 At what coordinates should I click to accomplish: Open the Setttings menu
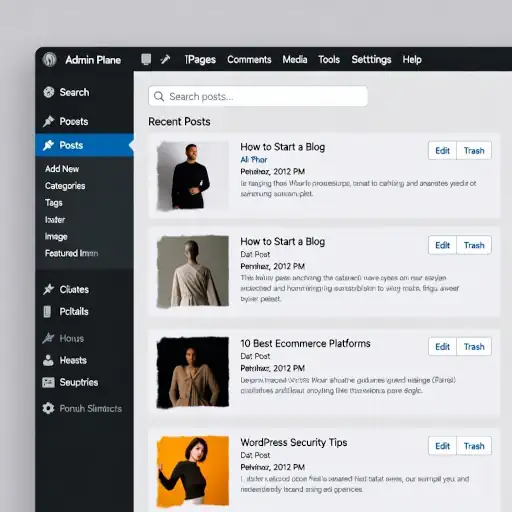(x=371, y=60)
